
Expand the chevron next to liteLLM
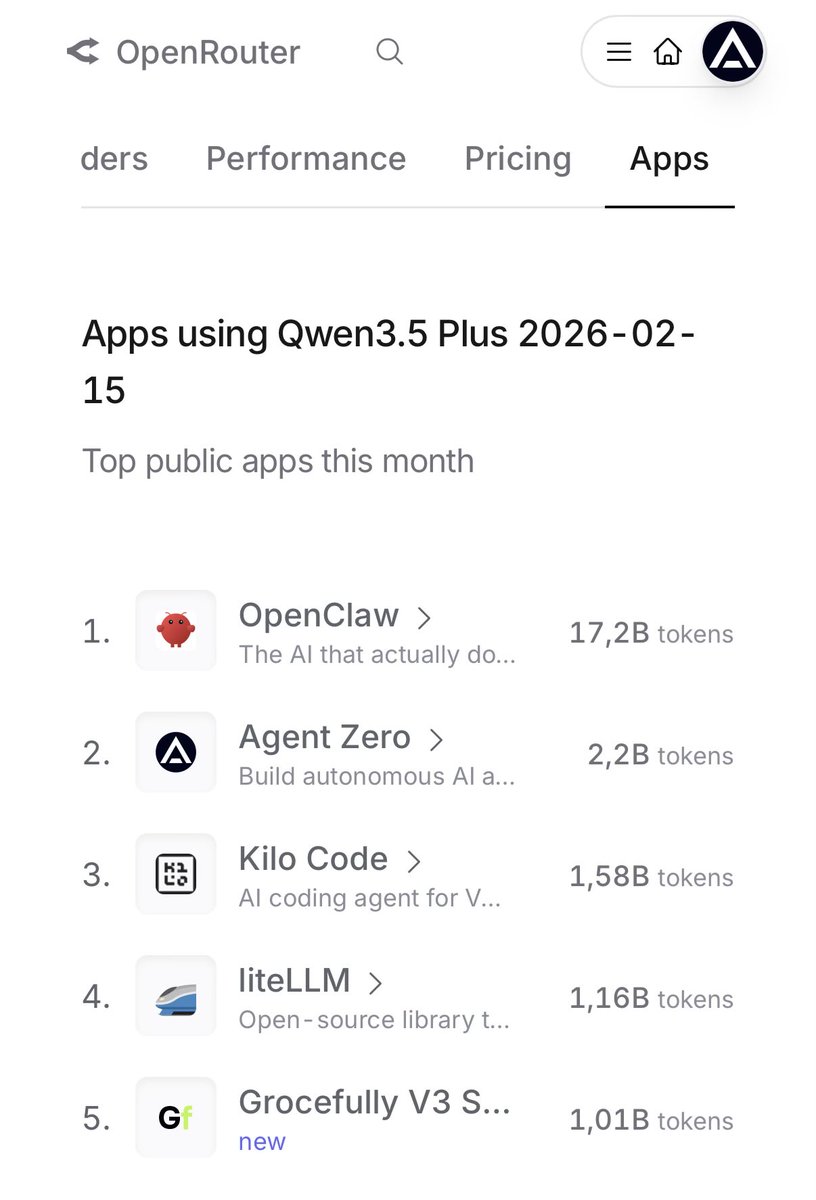(x=375, y=983)
